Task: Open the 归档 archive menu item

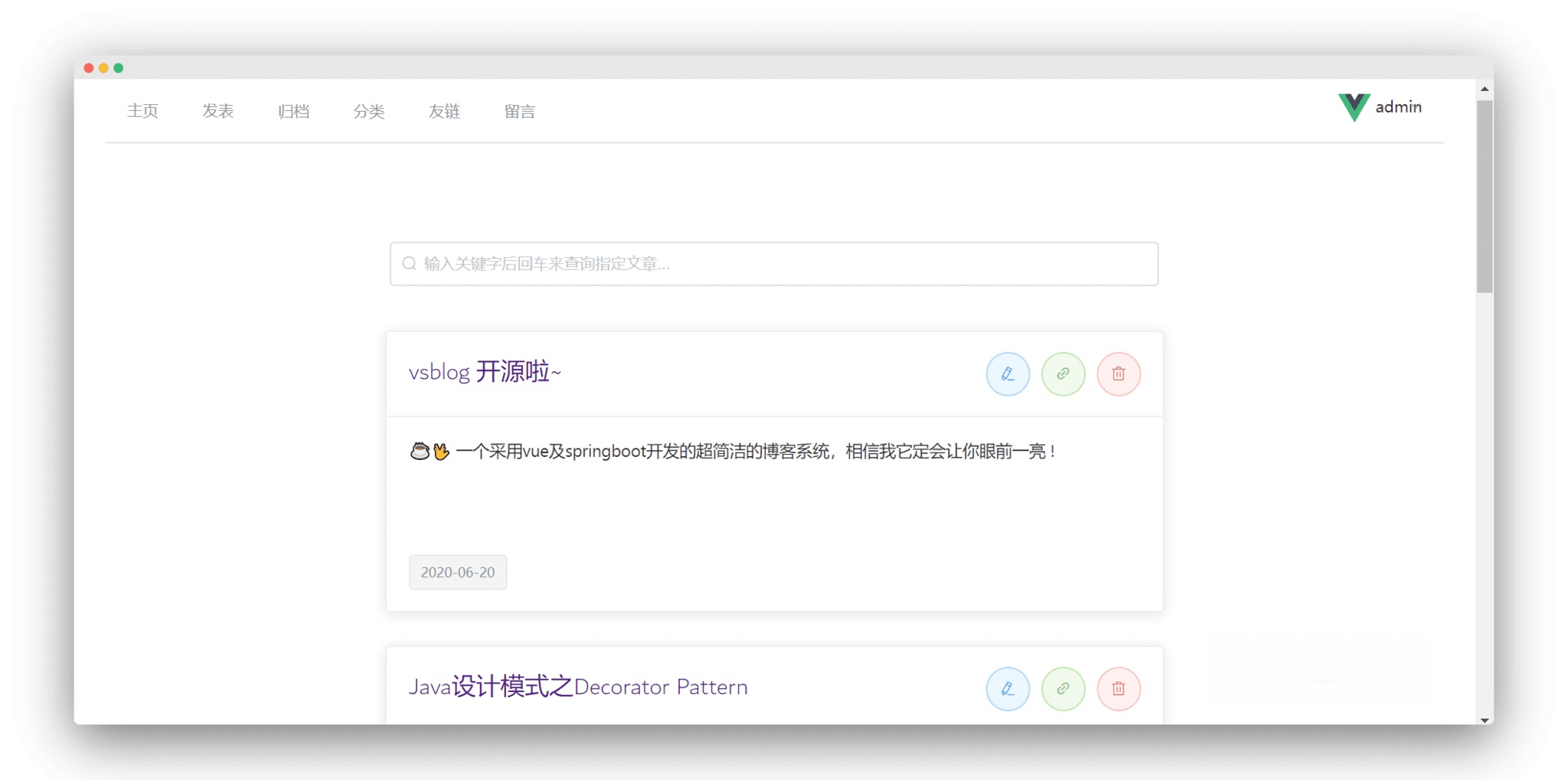Action: pos(293,112)
